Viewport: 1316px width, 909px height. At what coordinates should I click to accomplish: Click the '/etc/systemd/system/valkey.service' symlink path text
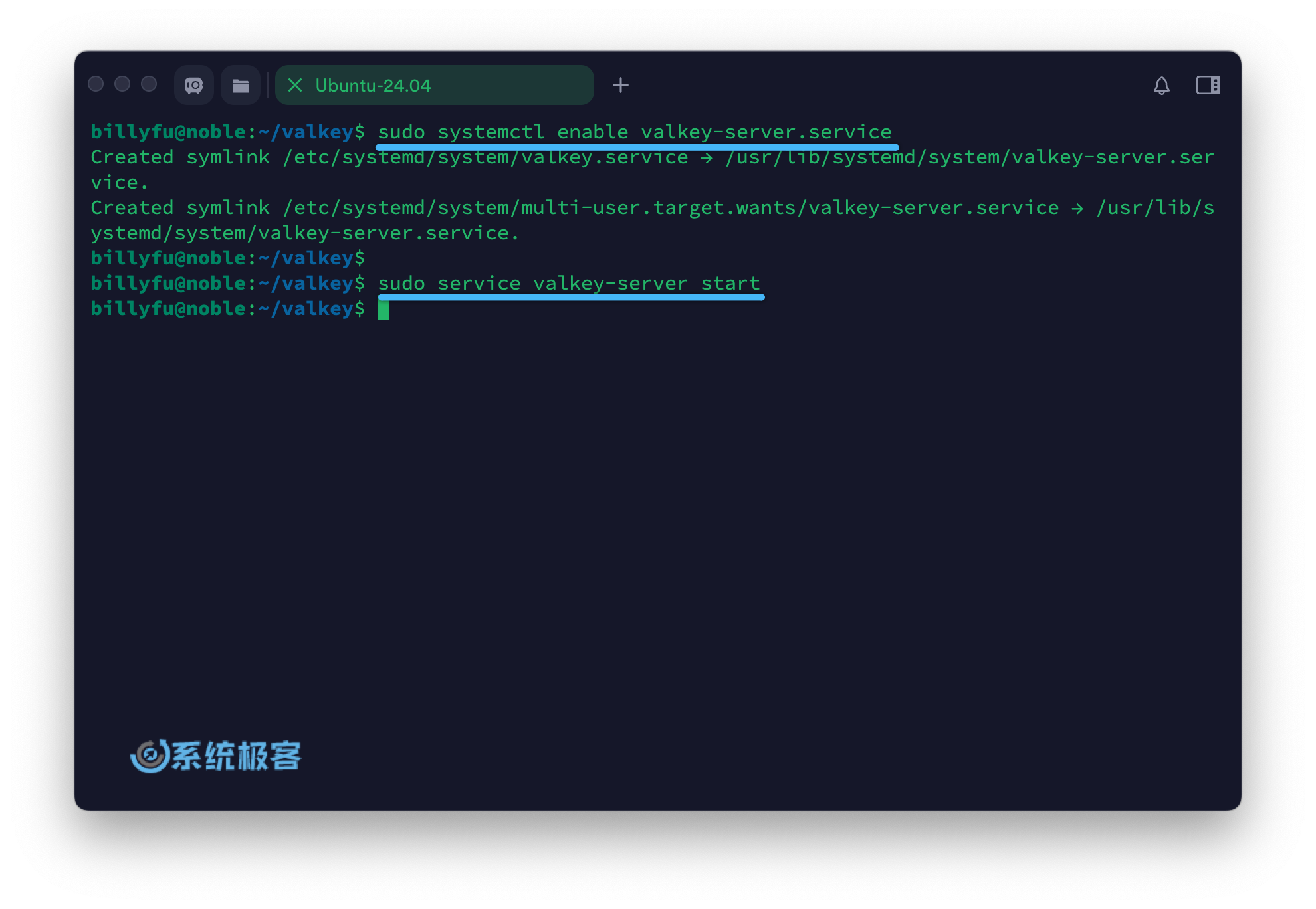[485, 157]
